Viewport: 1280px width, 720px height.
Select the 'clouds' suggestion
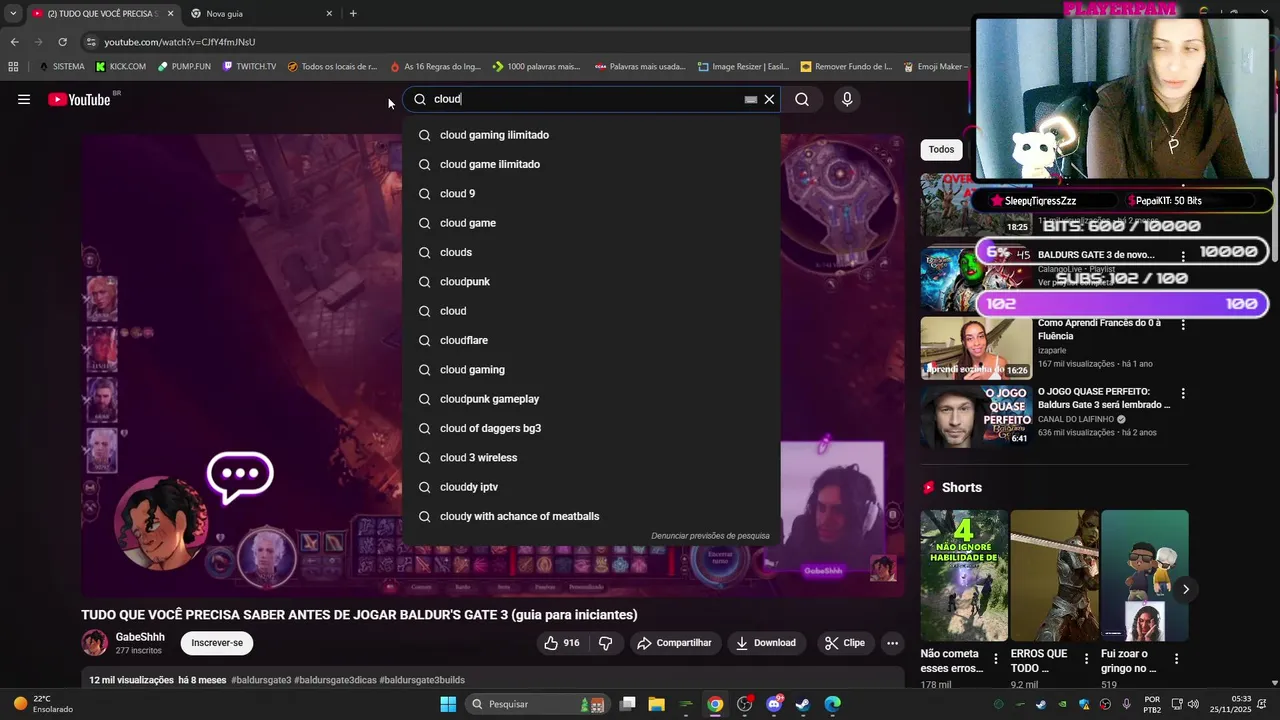click(x=591, y=252)
